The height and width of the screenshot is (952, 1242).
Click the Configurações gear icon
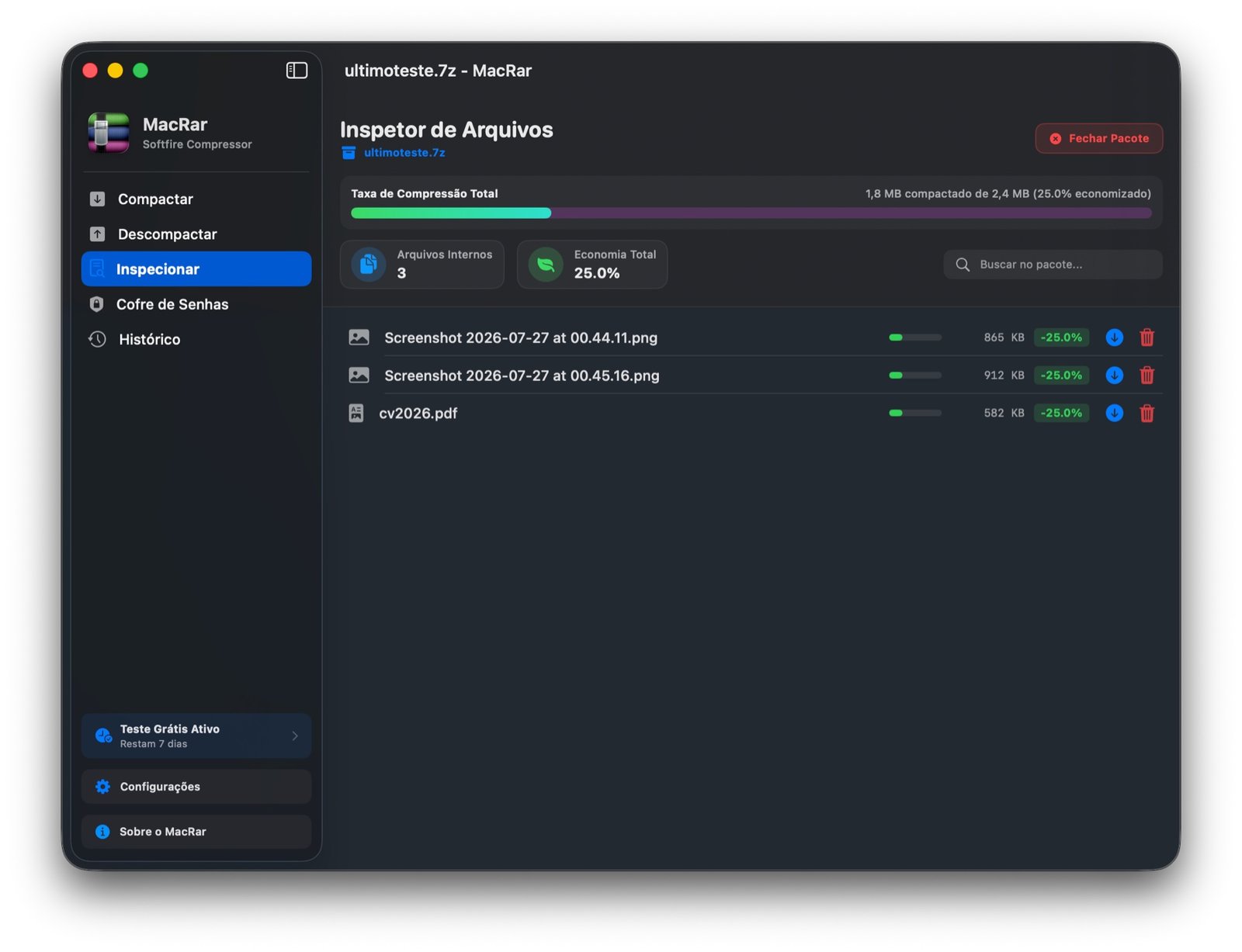pyautogui.click(x=102, y=787)
